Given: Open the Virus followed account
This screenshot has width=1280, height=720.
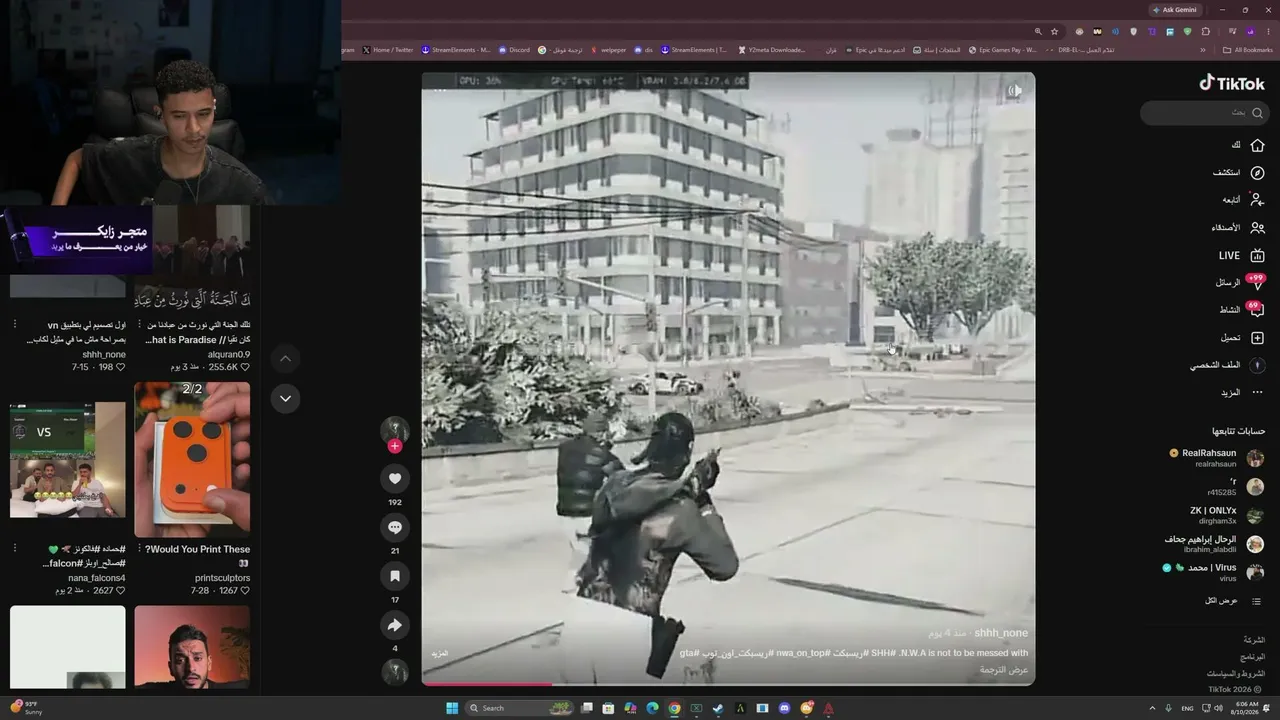Looking at the screenshot, I should pos(1214,572).
